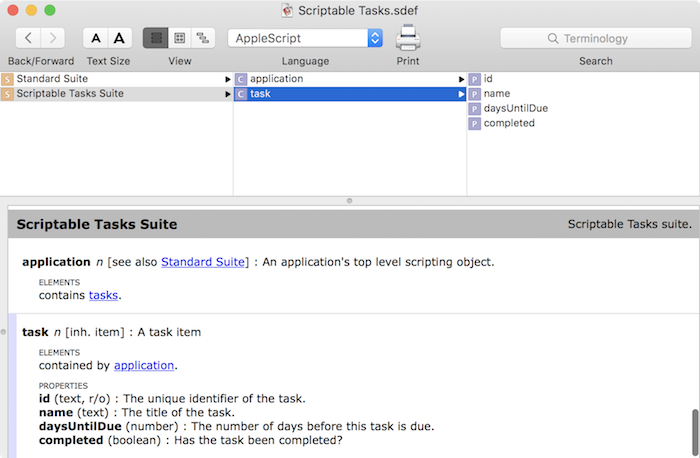Image resolution: width=700 pixels, height=458 pixels.
Task: Go forward with the Forward arrow button
Action: click(53, 38)
